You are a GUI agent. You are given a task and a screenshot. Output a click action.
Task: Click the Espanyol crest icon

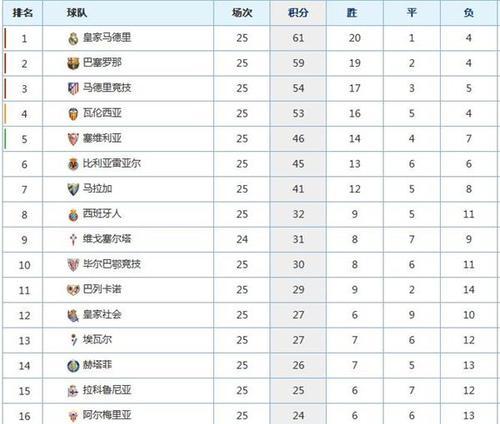point(73,215)
